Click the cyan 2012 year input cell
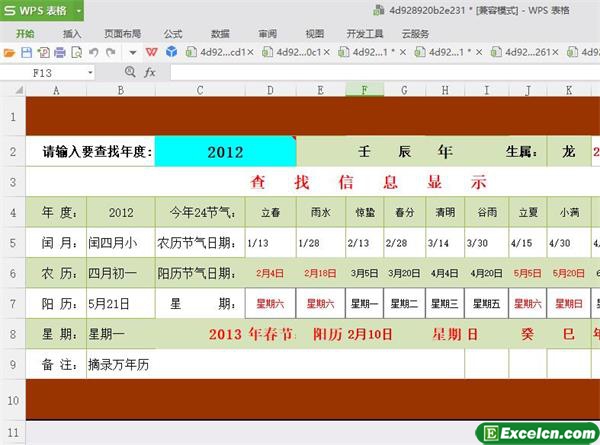This screenshot has height=445, width=600. pyautogui.click(x=225, y=152)
